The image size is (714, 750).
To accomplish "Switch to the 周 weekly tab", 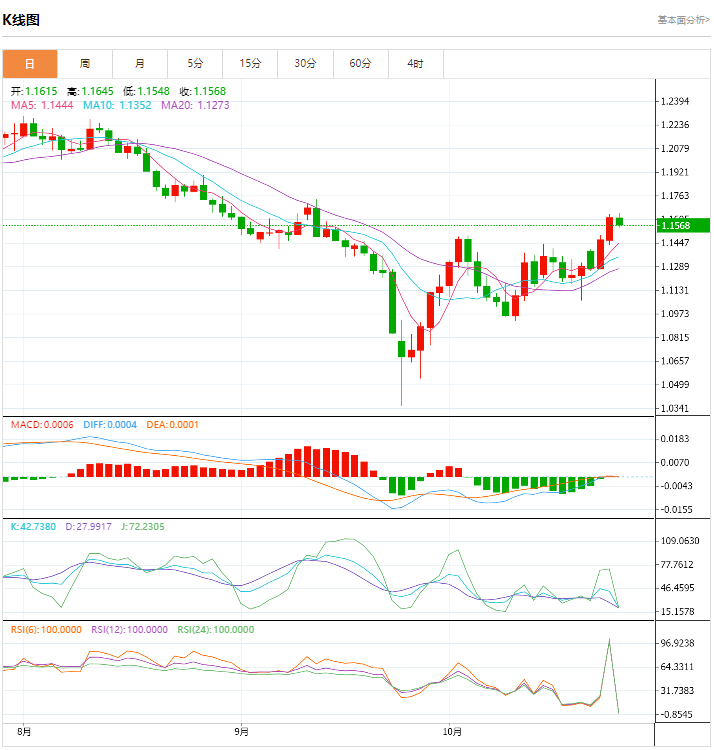I will point(85,64).
